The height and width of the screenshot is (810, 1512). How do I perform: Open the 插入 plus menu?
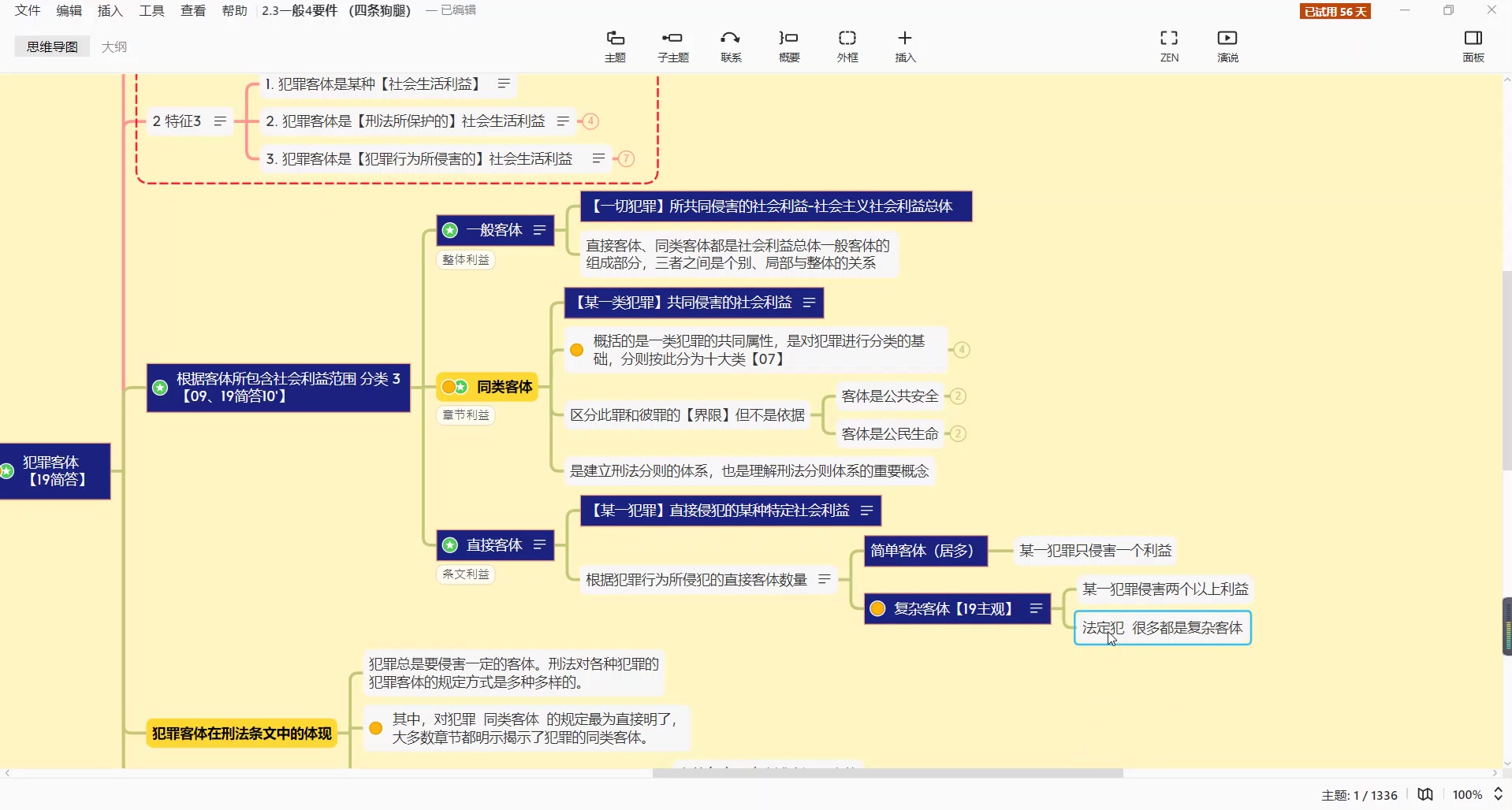tap(905, 46)
